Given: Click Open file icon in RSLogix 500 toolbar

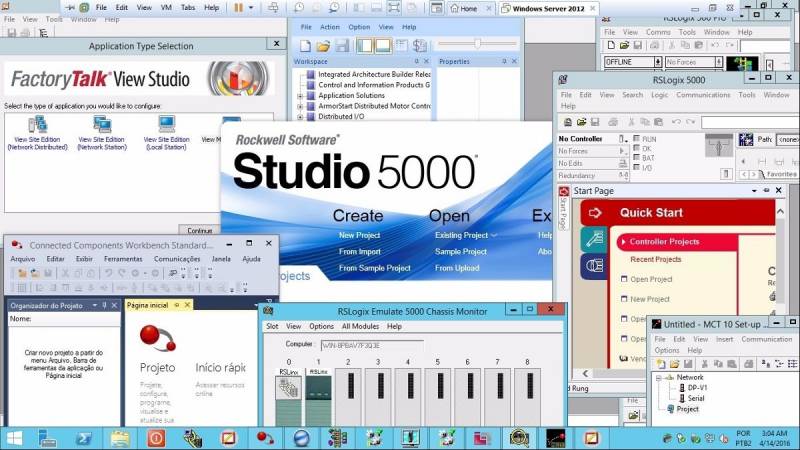Looking at the screenshot, I should coord(624,45).
